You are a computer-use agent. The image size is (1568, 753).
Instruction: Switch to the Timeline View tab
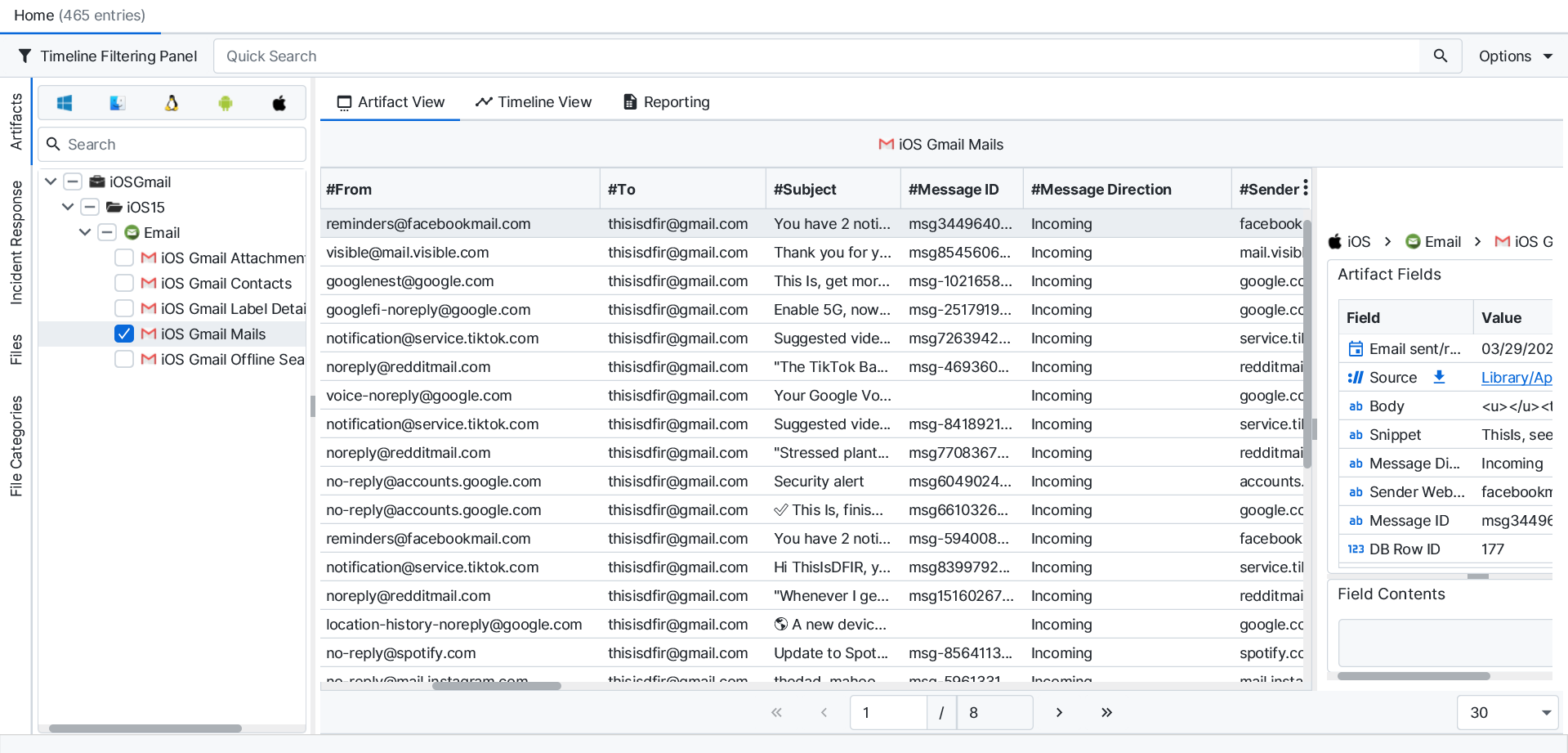click(534, 101)
